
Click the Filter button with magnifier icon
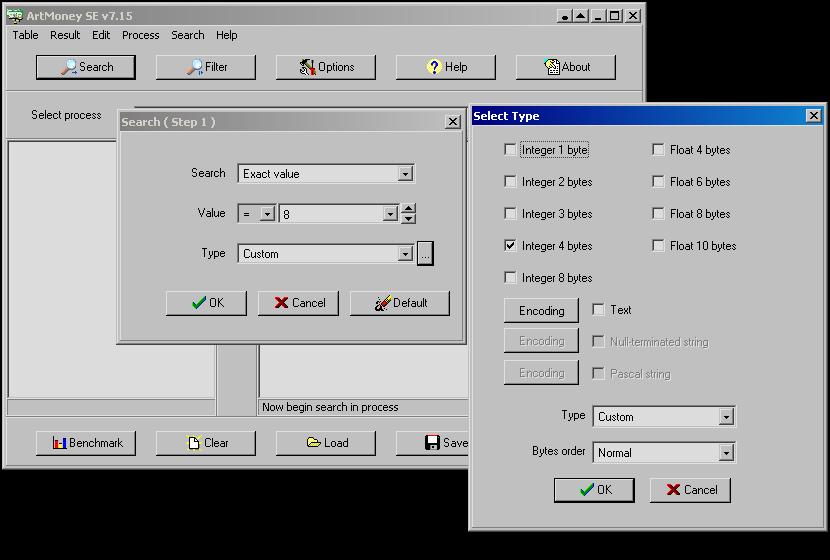[206, 67]
